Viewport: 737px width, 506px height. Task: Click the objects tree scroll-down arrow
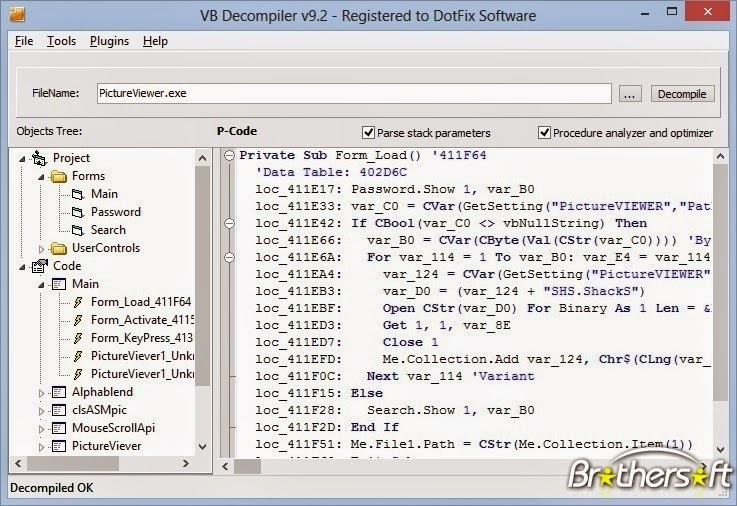tap(203, 446)
